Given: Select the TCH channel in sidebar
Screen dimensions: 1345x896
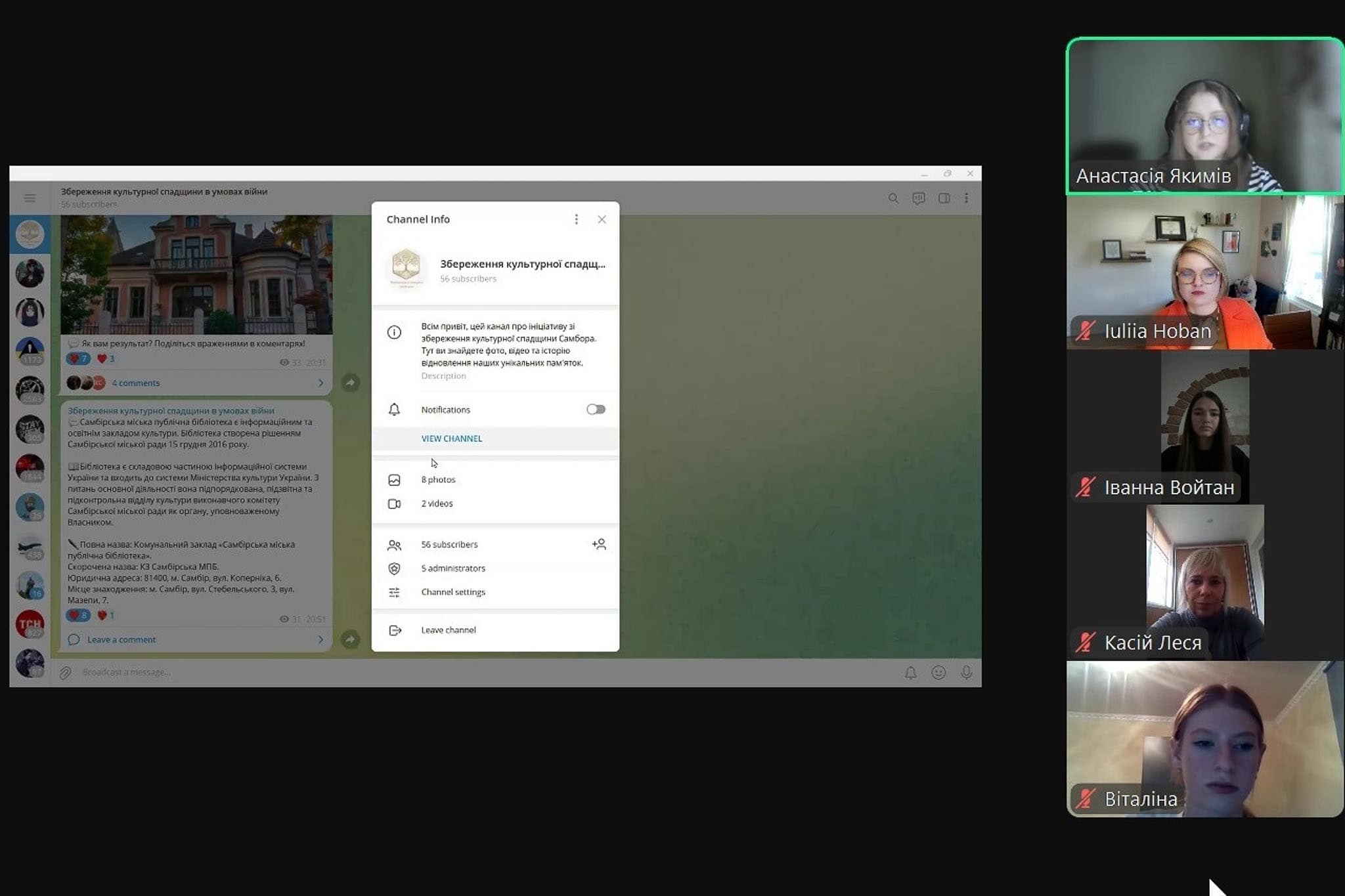Looking at the screenshot, I should click(30, 624).
